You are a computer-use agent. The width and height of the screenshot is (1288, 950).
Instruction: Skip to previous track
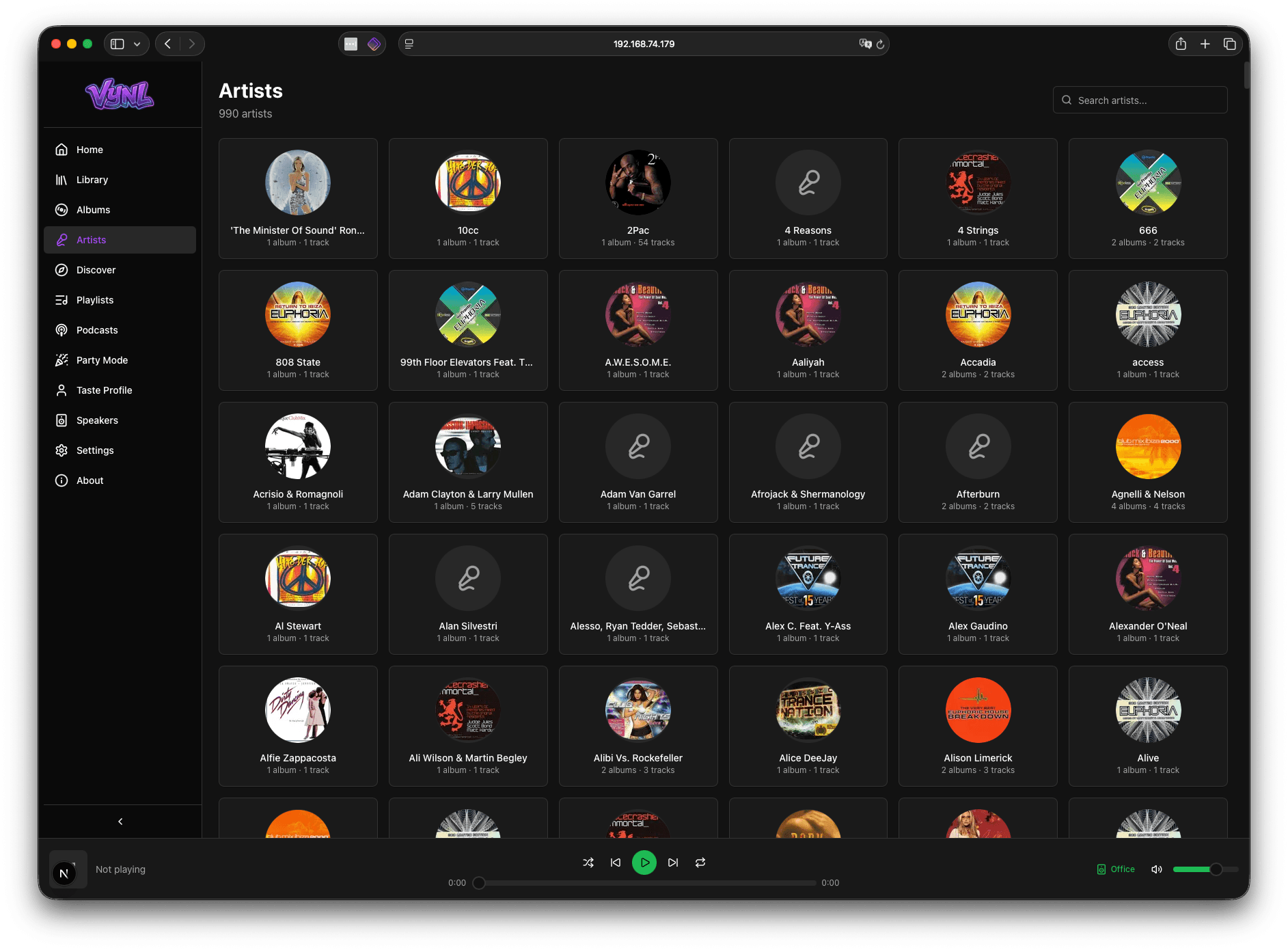616,863
